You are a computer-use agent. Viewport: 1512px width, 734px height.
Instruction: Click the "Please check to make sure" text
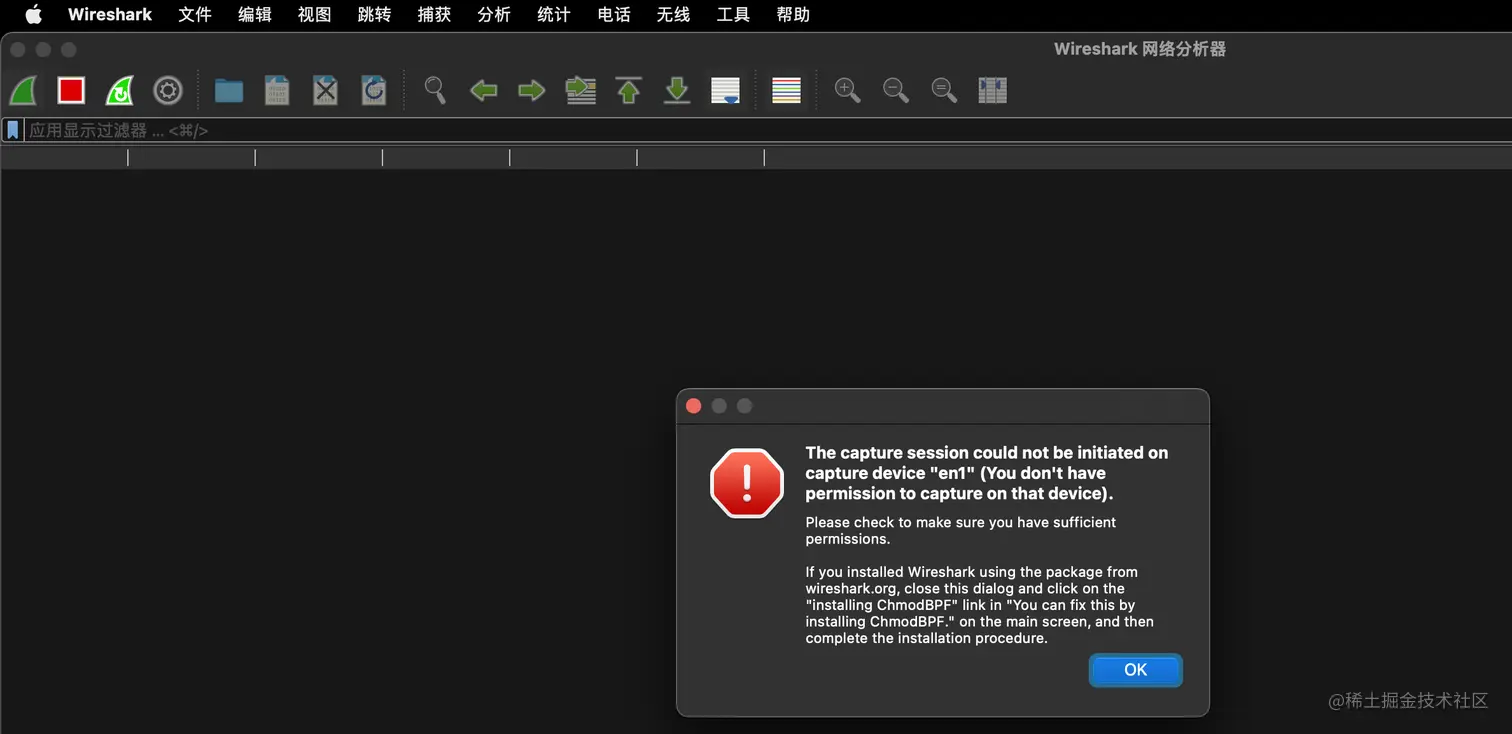coord(961,530)
